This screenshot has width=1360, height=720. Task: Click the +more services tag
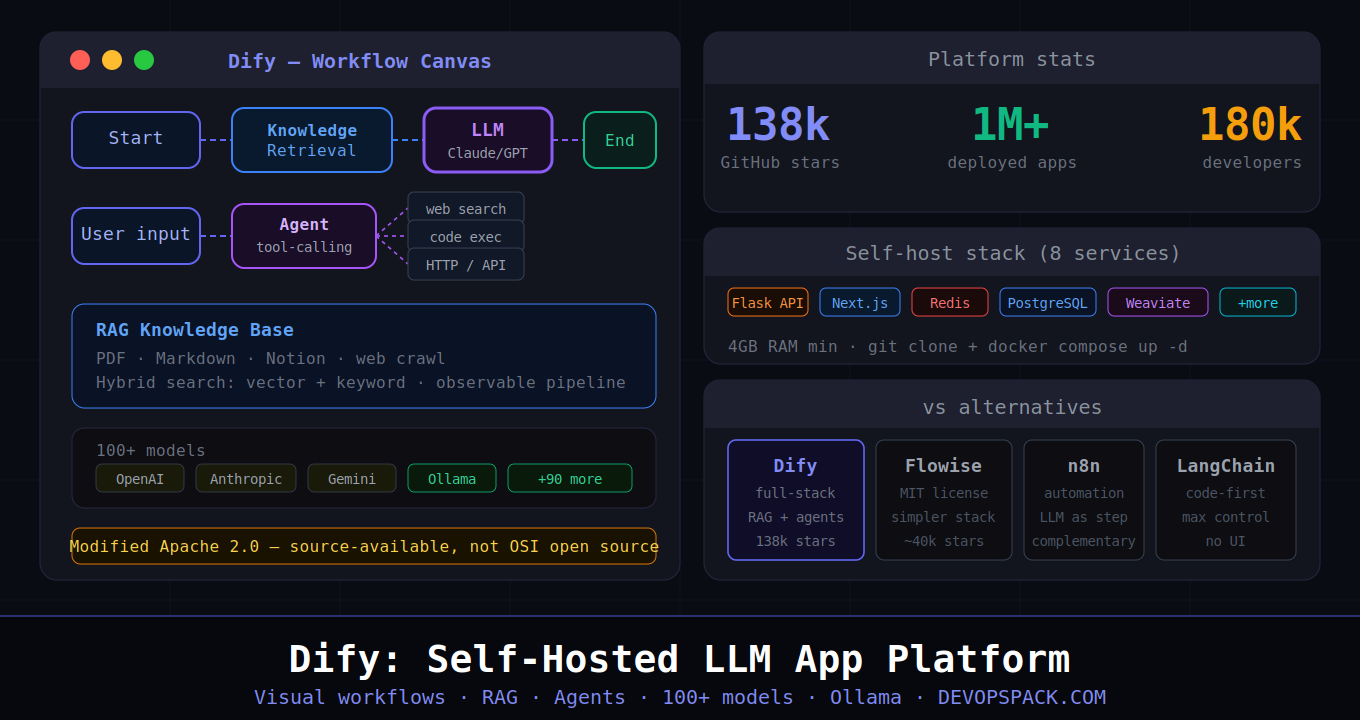(x=1258, y=302)
